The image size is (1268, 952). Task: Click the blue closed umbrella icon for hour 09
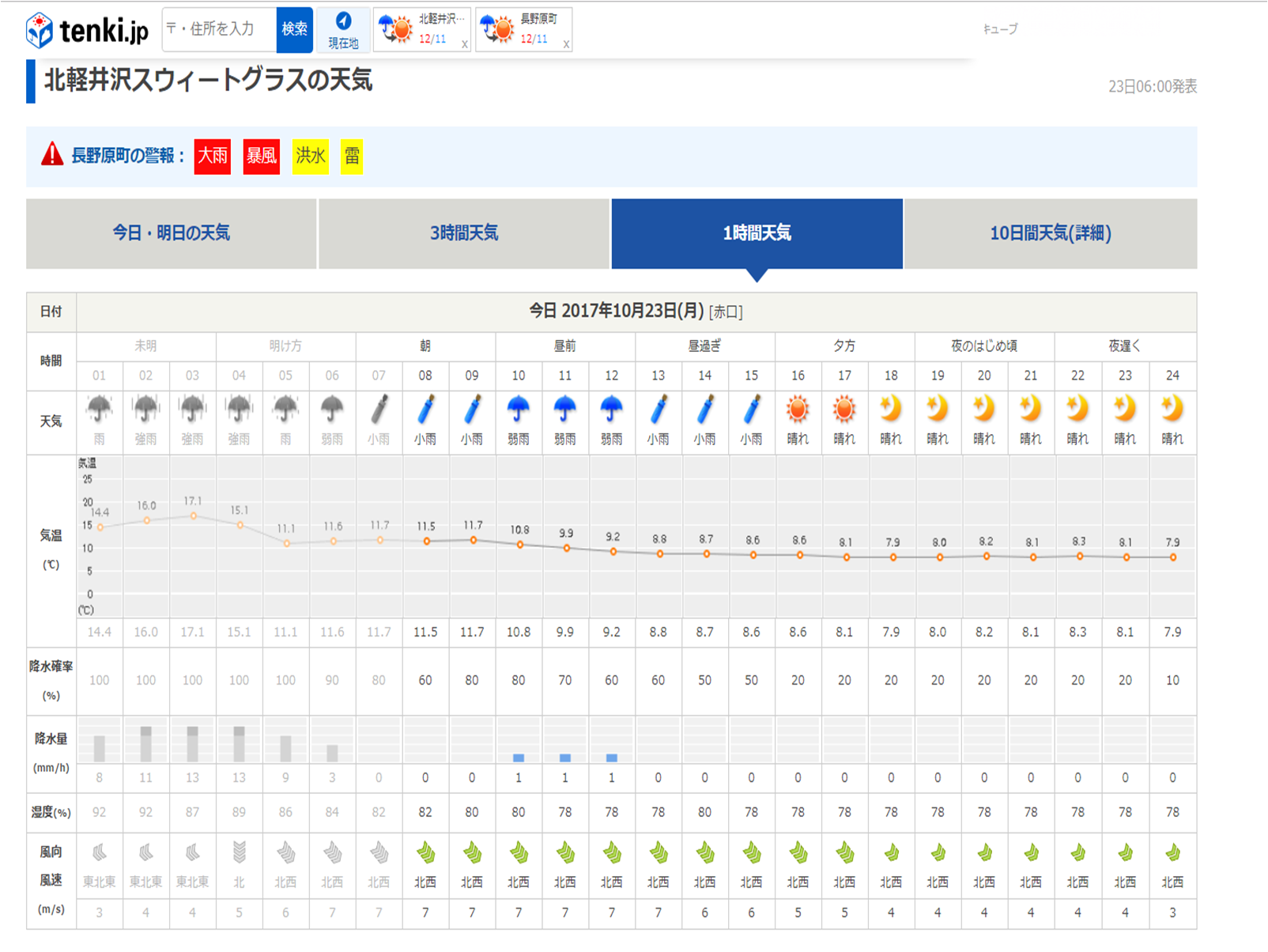tap(472, 410)
